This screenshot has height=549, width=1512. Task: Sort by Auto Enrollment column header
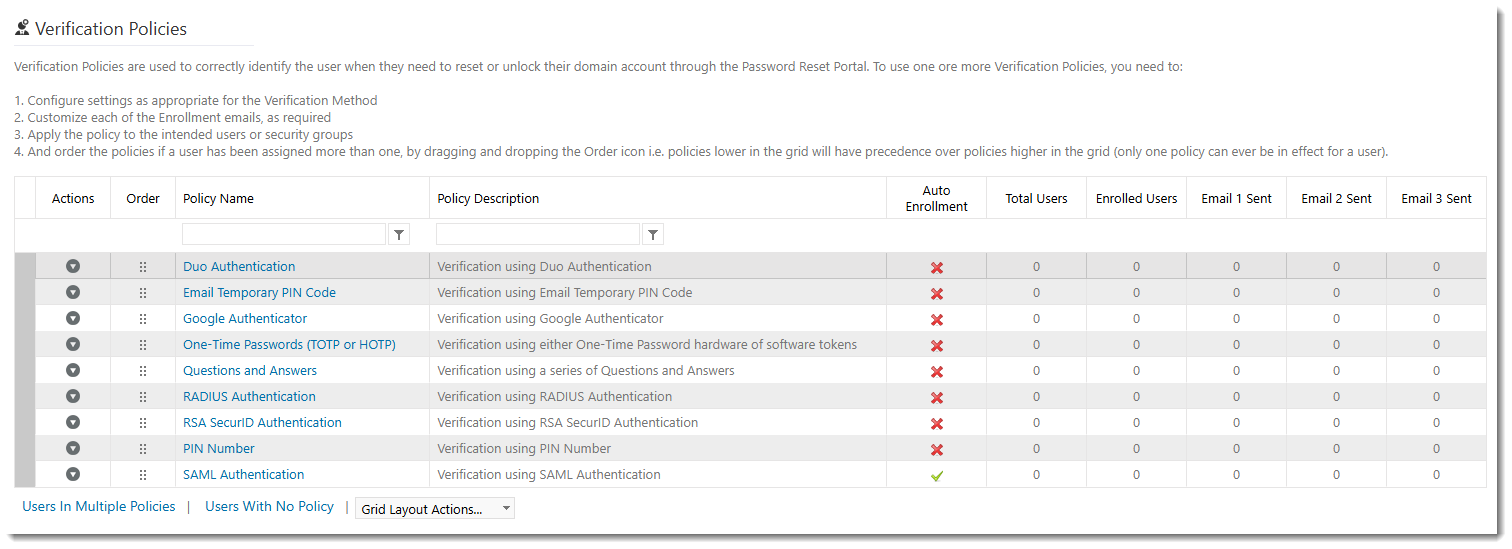(x=937, y=198)
